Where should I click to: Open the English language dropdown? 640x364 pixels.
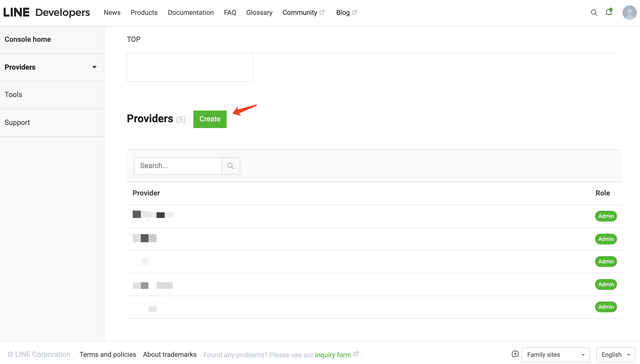[x=616, y=355]
